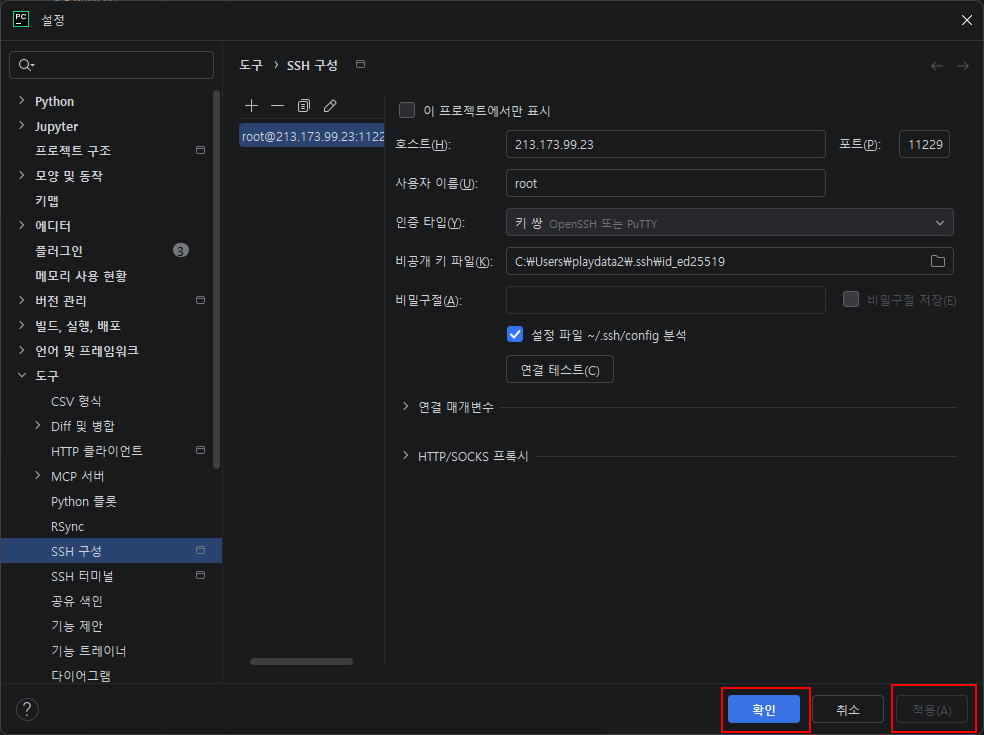Open 기능 제안 settings item

tap(77, 626)
